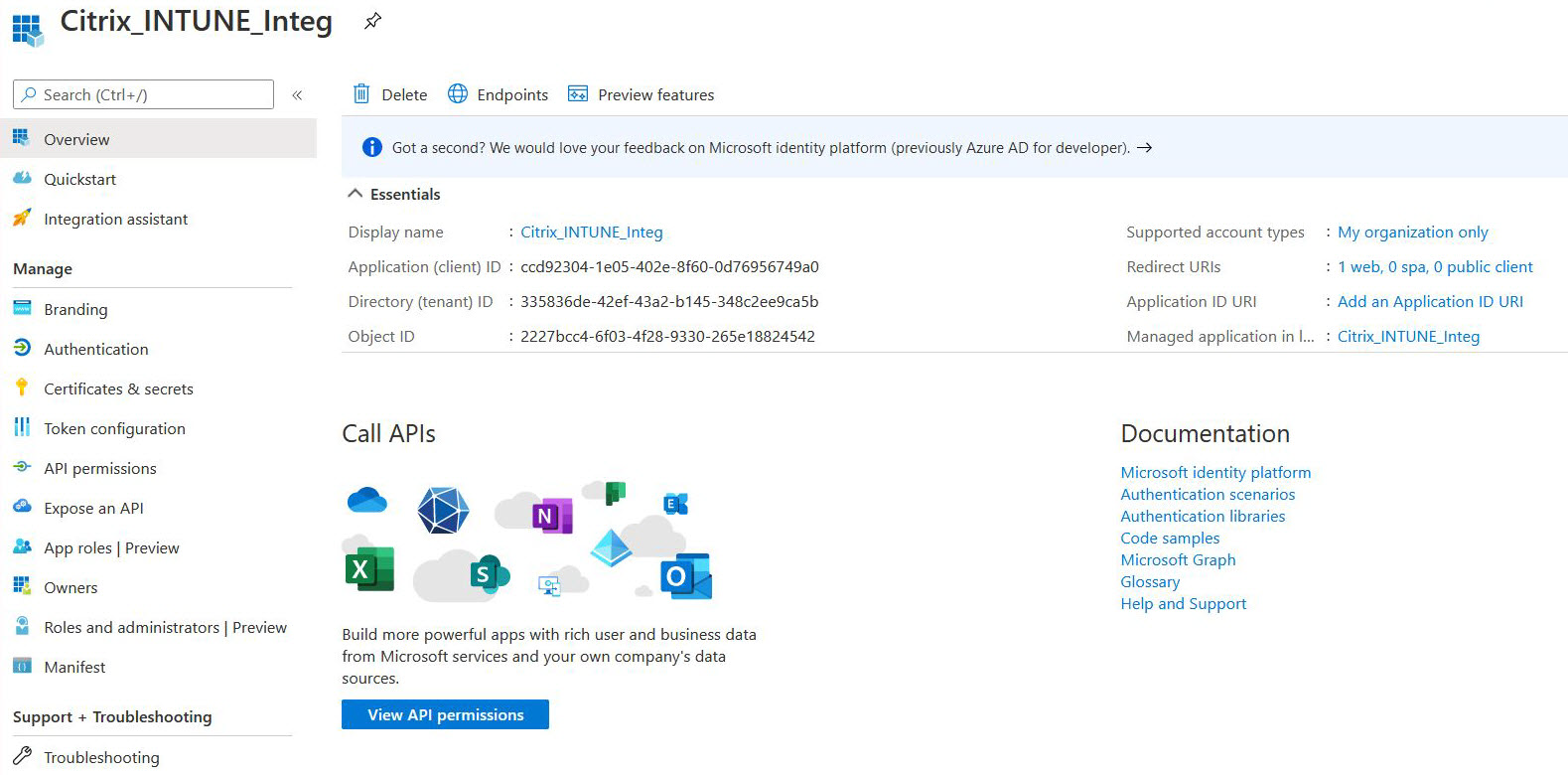Click the Expose an API cloud icon
The height and width of the screenshot is (775, 1568).
(22, 507)
